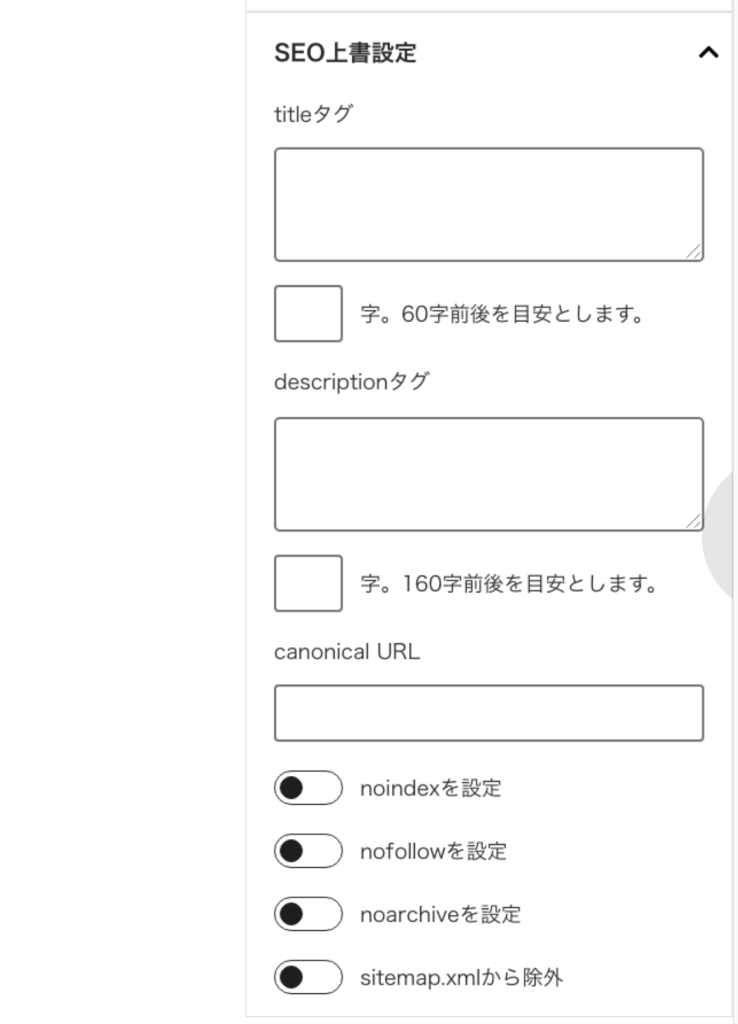Click the title character count box
Viewport: 738px width, 1024px height.
click(x=308, y=313)
